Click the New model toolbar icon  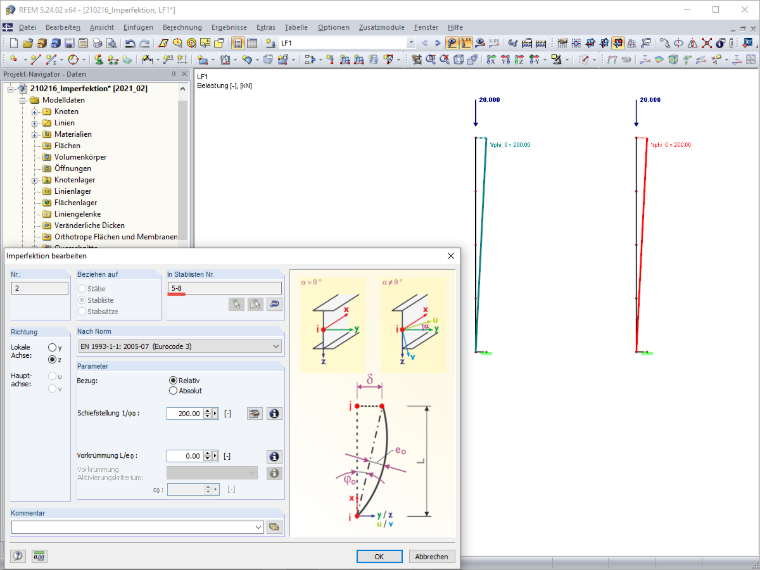click(14, 43)
